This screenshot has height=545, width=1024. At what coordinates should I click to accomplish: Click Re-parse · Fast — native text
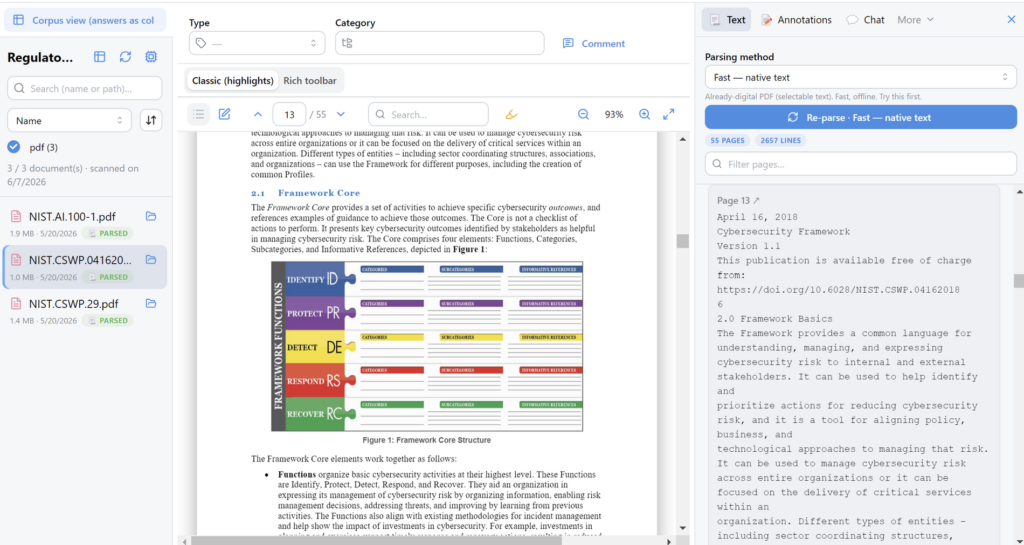[861, 117]
